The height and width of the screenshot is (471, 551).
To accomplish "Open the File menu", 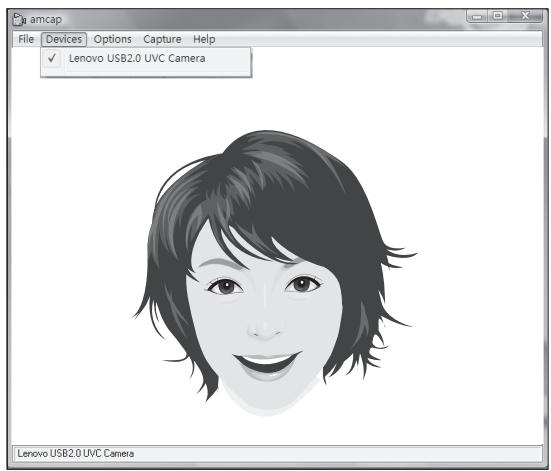I will click(26, 39).
